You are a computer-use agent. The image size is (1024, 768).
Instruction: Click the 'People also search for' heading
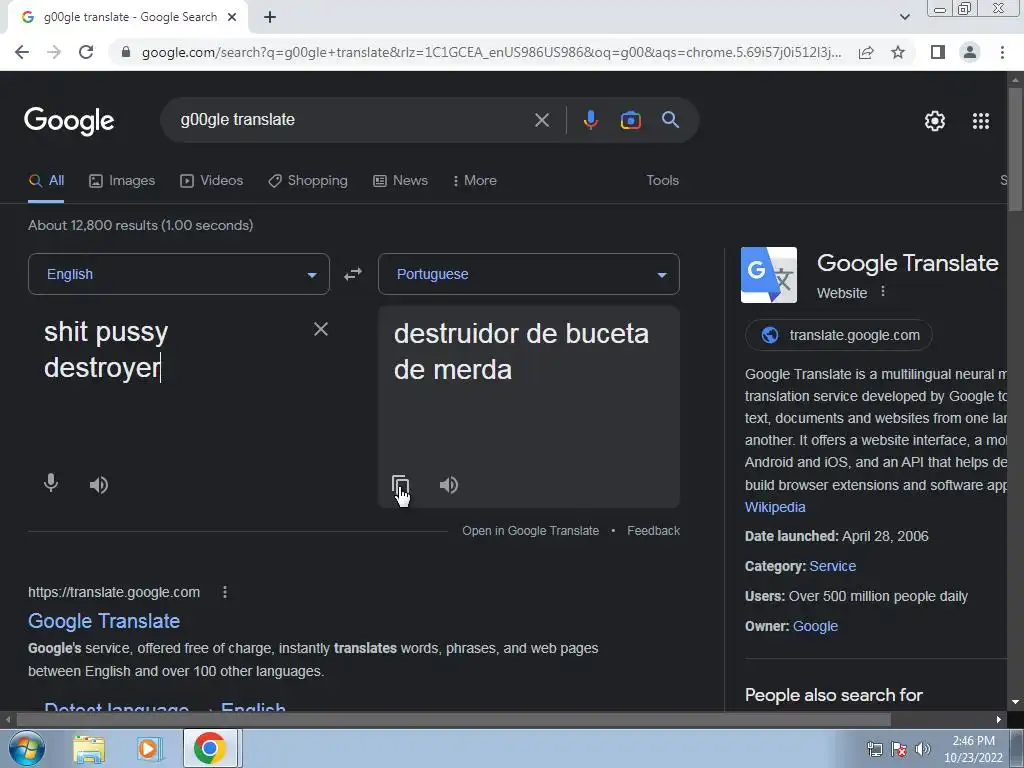[x=833, y=695]
